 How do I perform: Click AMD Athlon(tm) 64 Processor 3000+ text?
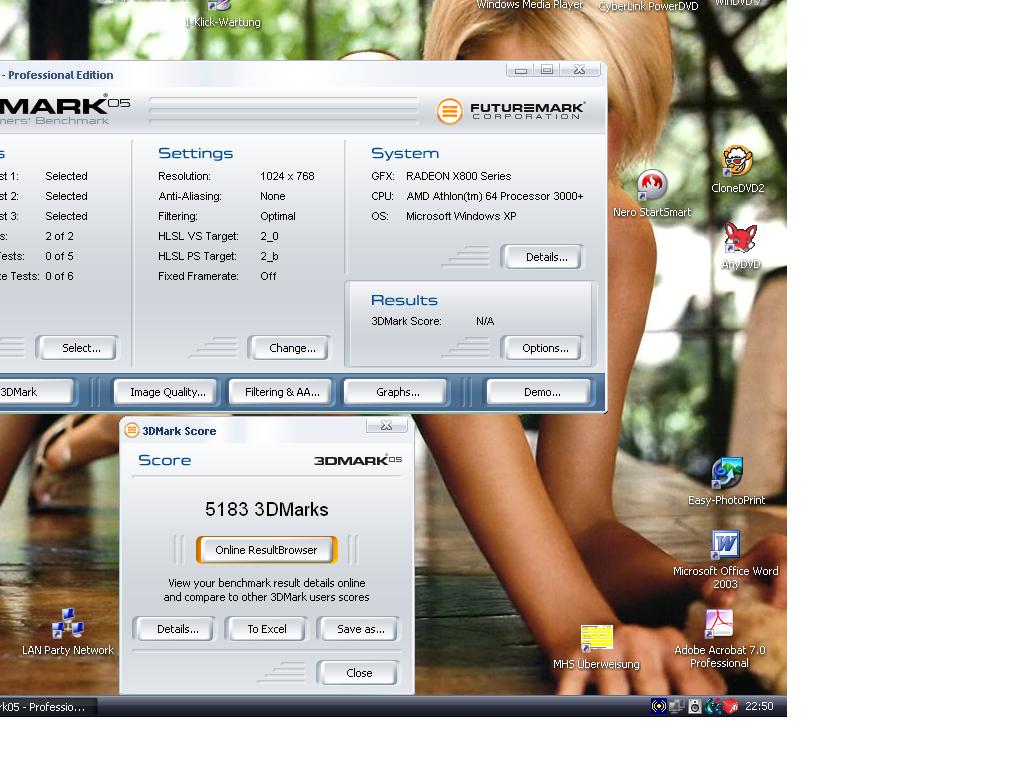point(494,197)
